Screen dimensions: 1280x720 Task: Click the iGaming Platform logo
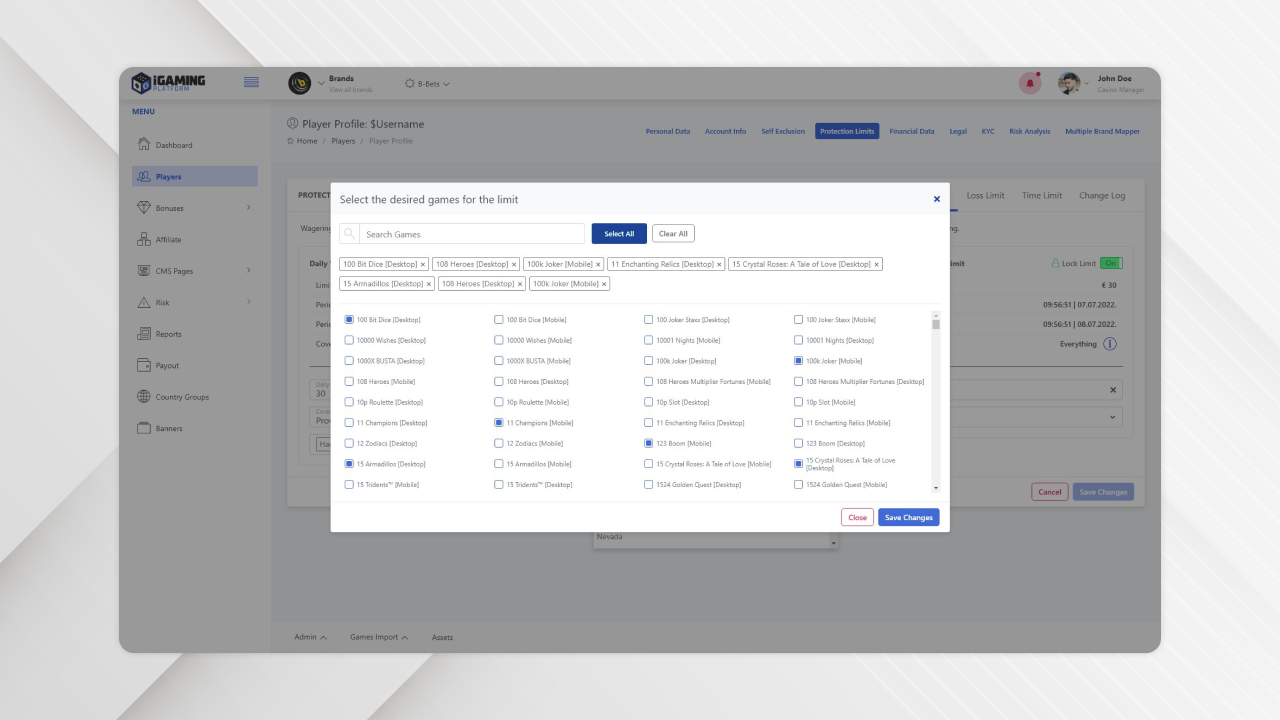[x=169, y=82]
